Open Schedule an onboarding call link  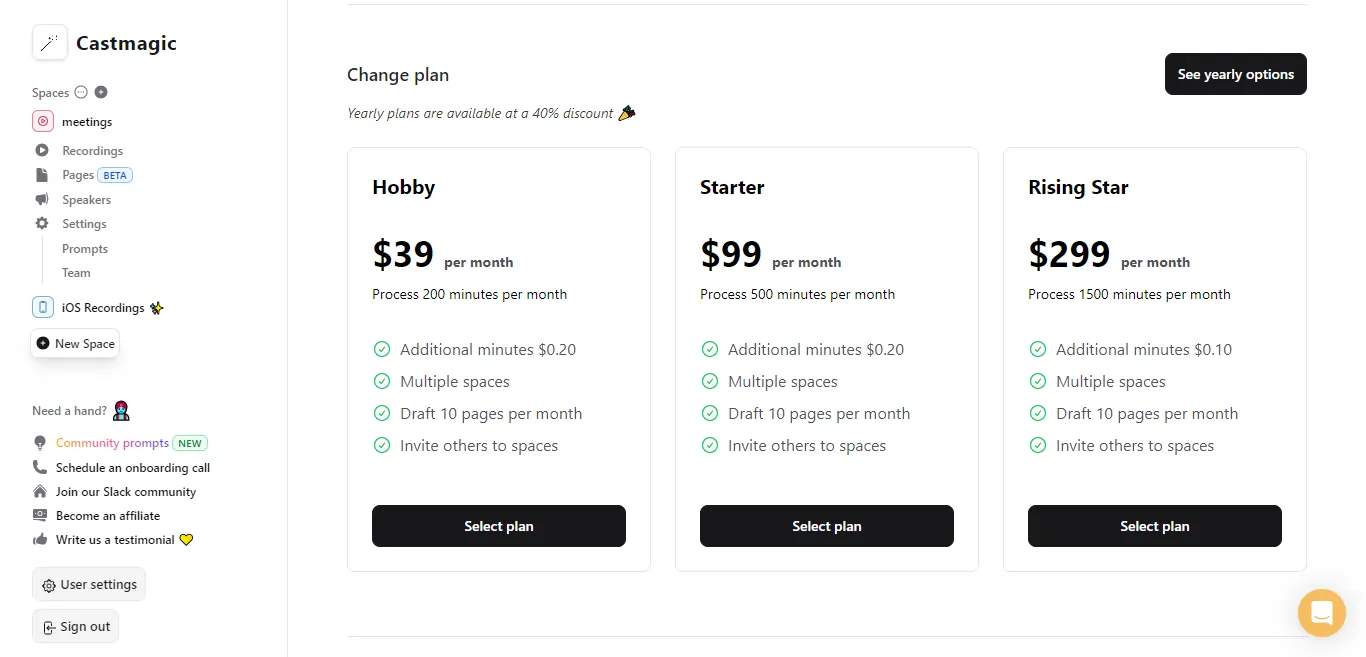point(133,468)
